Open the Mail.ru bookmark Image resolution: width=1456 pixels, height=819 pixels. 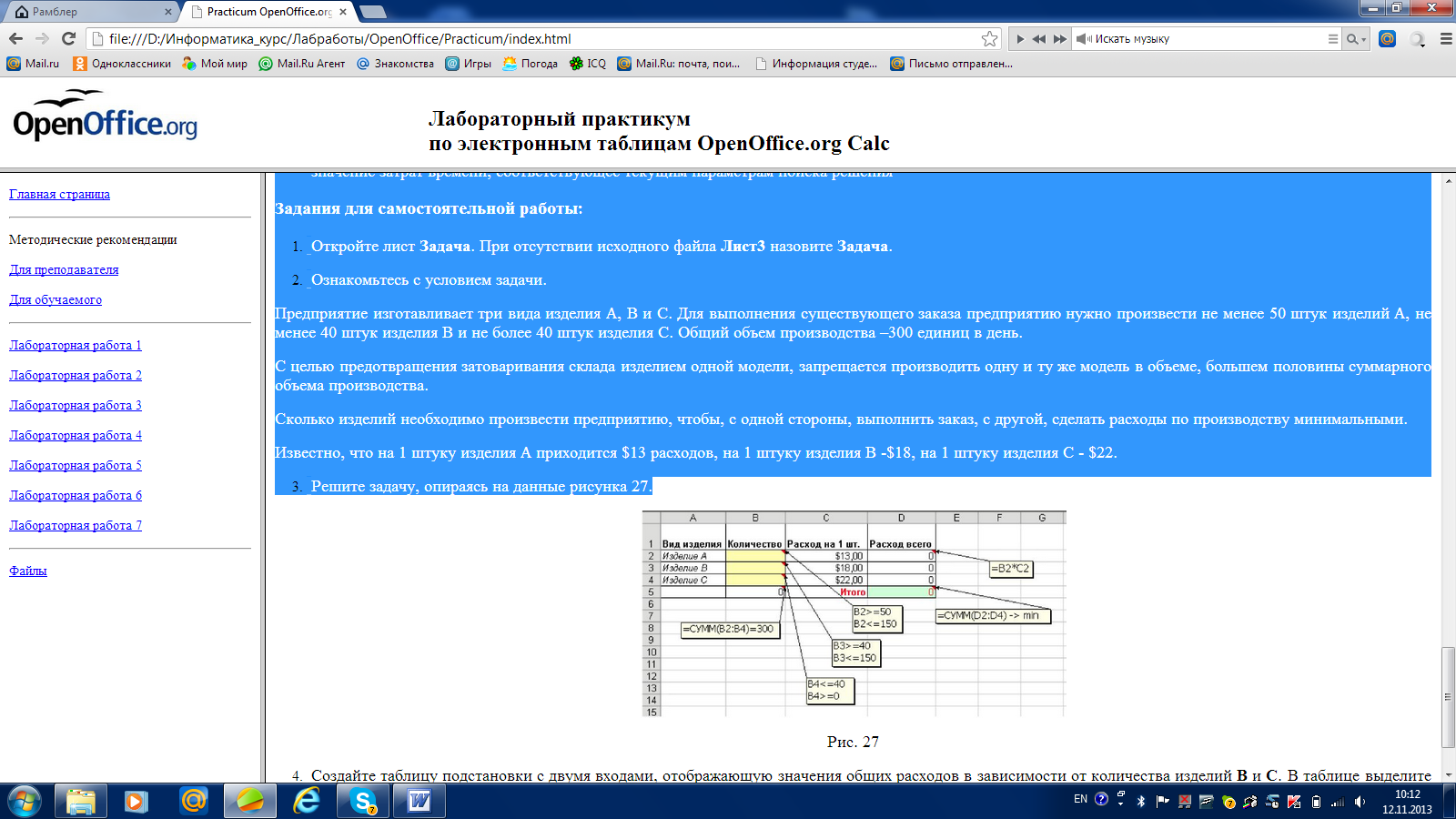pos(33,64)
